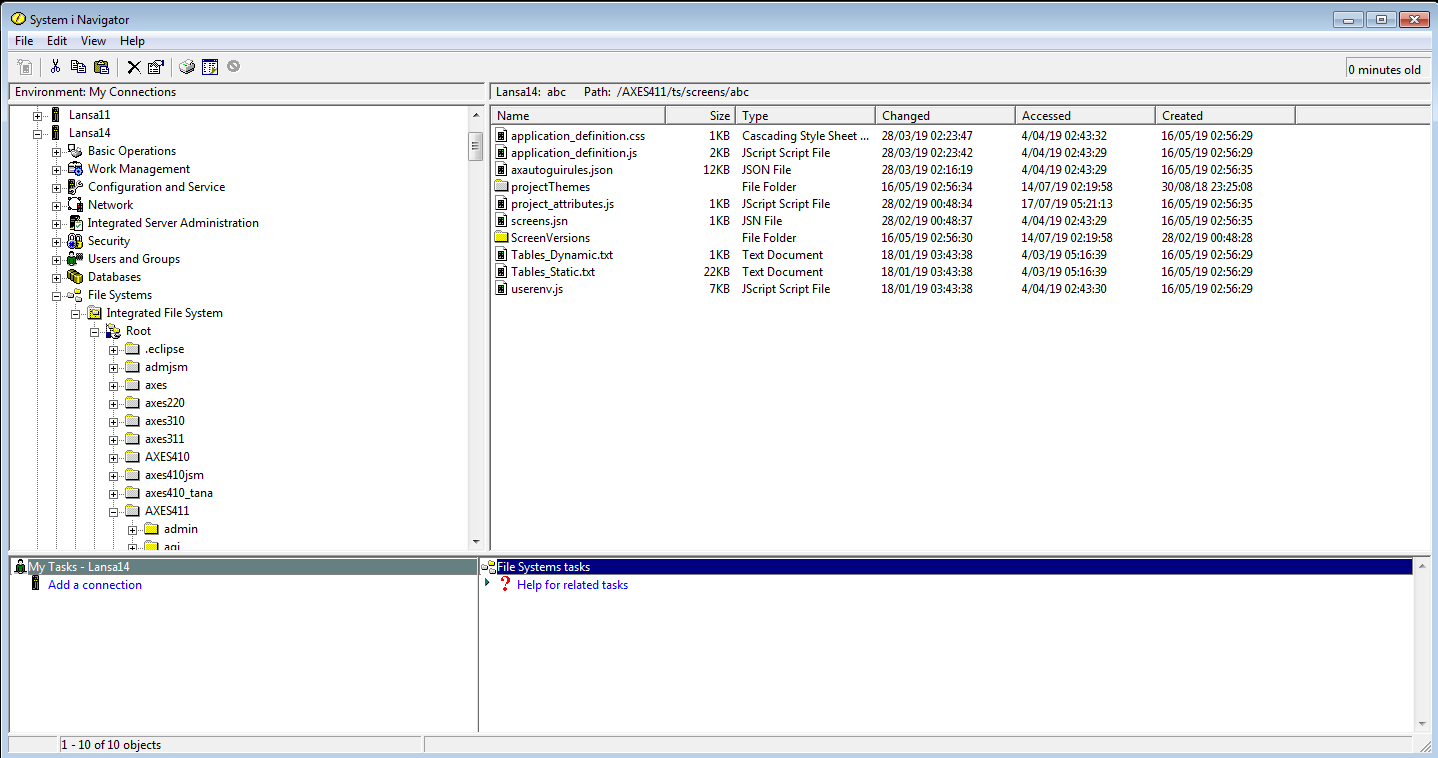The height and width of the screenshot is (758, 1438).
Task: Select the userenv.js file icon
Action: pos(502,289)
